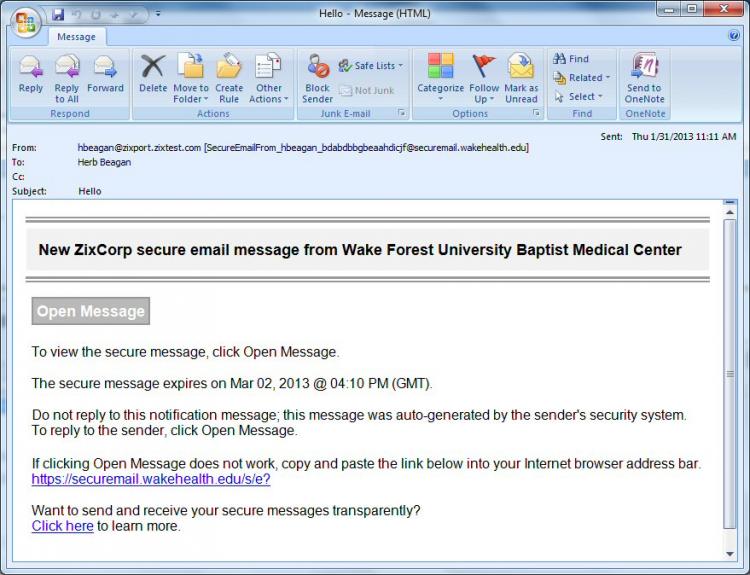The width and height of the screenshot is (750, 575).
Task: Select the Message ribbon tab
Action: 77,37
